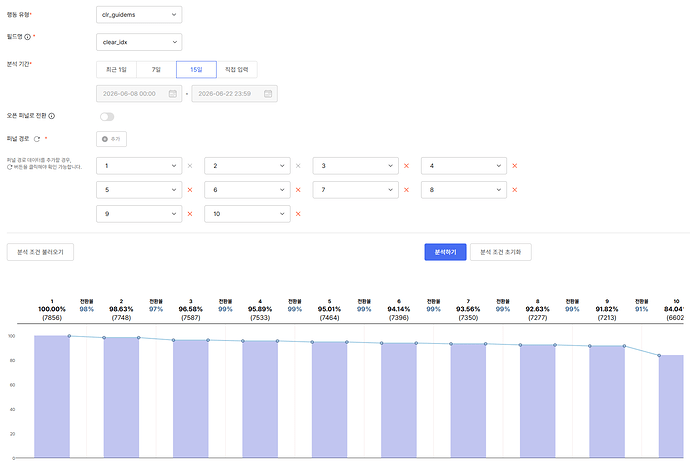Click the step 9 bar in funnel chart

[607, 402]
